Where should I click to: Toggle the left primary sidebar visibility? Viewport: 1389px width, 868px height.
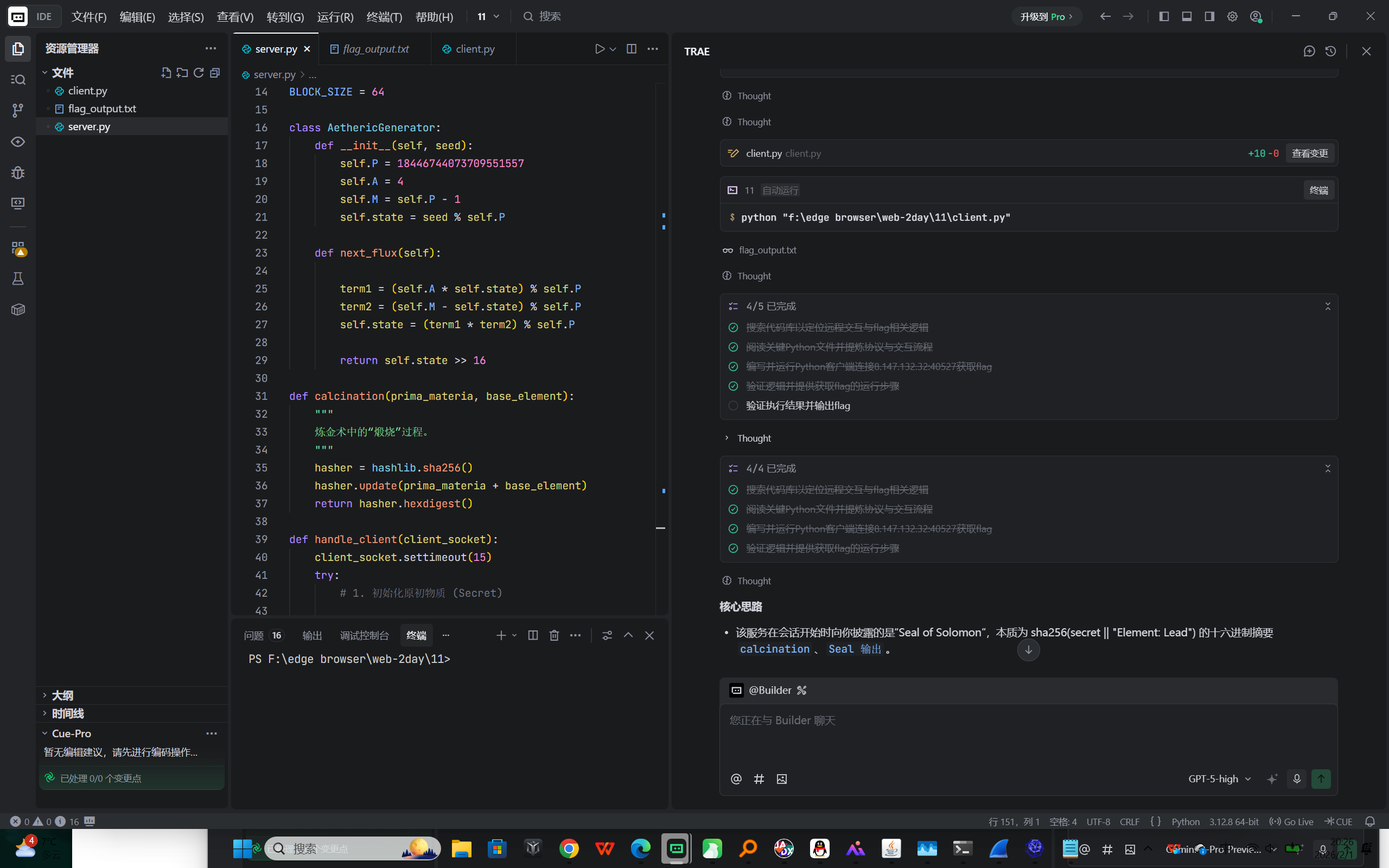(x=1163, y=17)
